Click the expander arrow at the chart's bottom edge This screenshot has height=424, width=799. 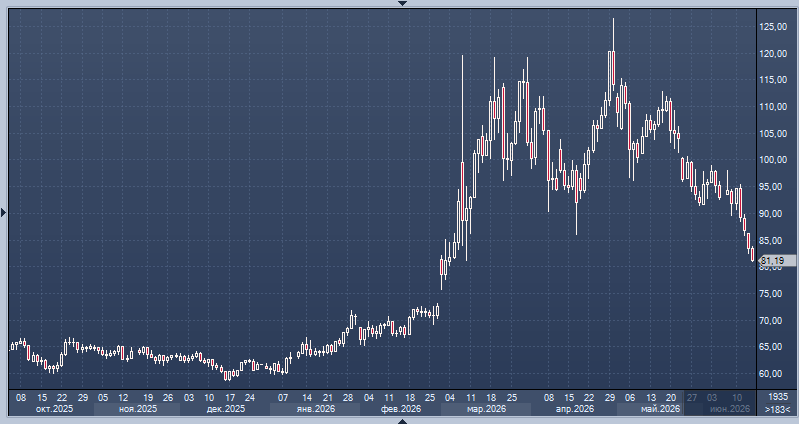tap(402, 421)
